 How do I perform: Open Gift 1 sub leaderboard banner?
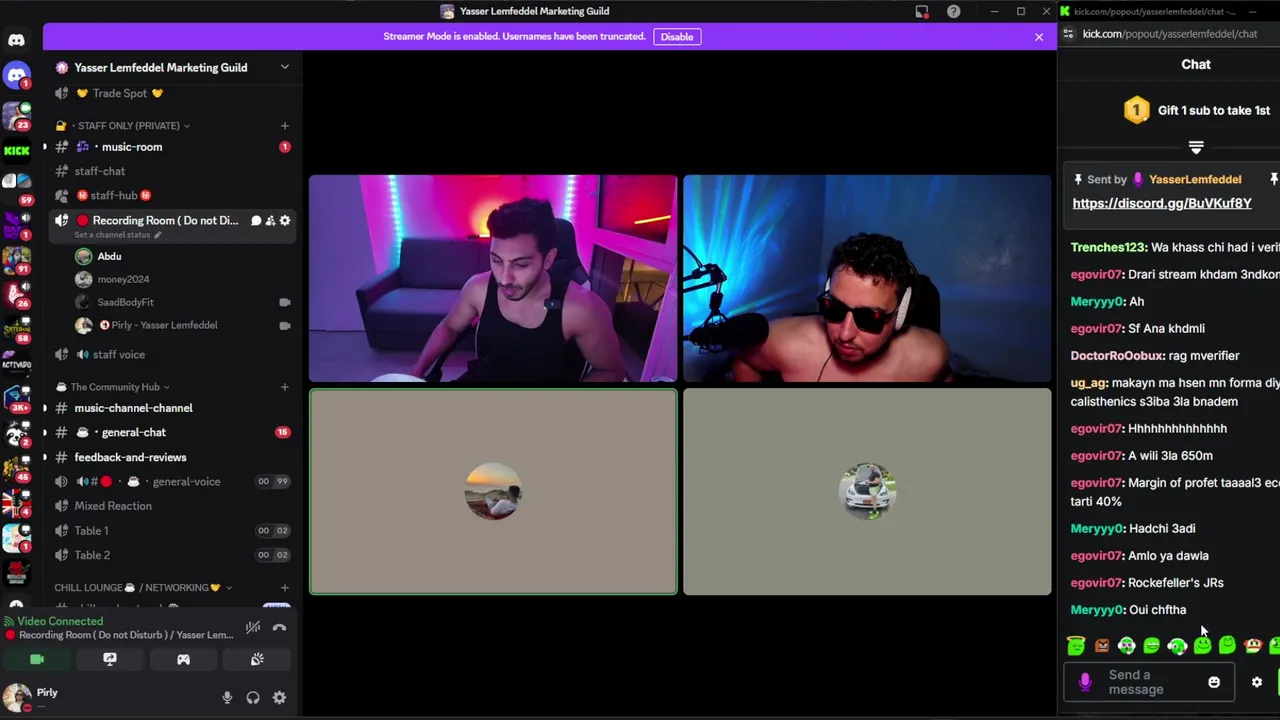tap(1196, 110)
